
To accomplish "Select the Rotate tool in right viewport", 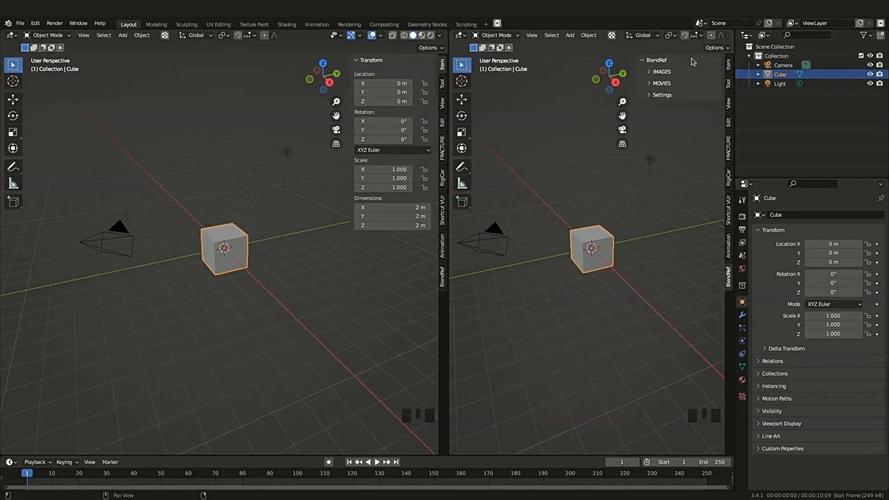I will (x=462, y=116).
